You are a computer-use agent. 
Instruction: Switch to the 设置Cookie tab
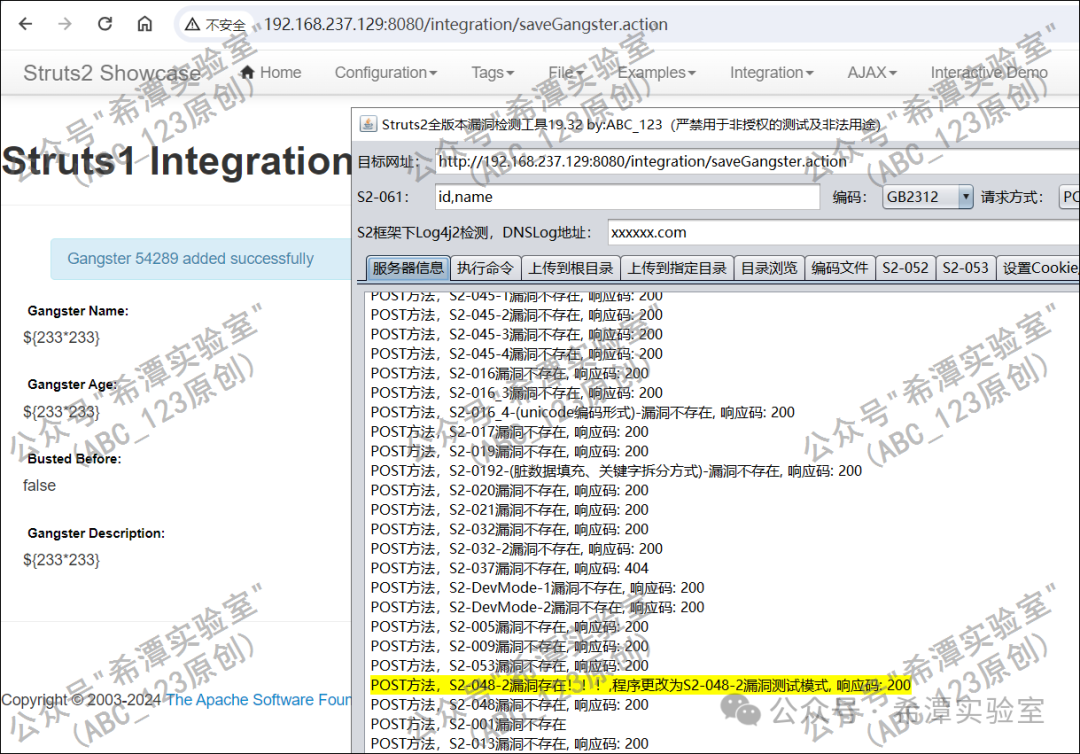[1039, 268]
